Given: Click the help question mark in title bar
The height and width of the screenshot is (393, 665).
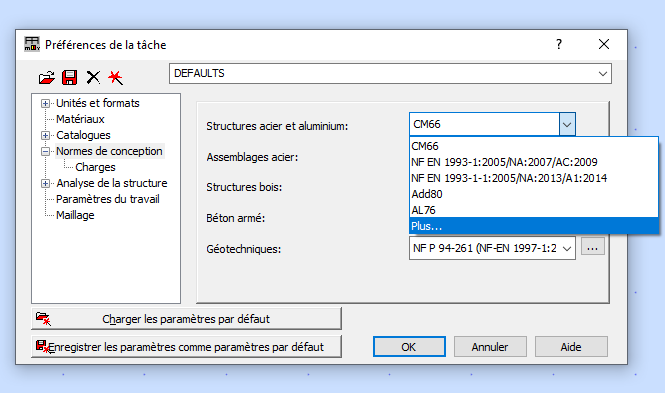Looking at the screenshot, I should coord(559,44).
